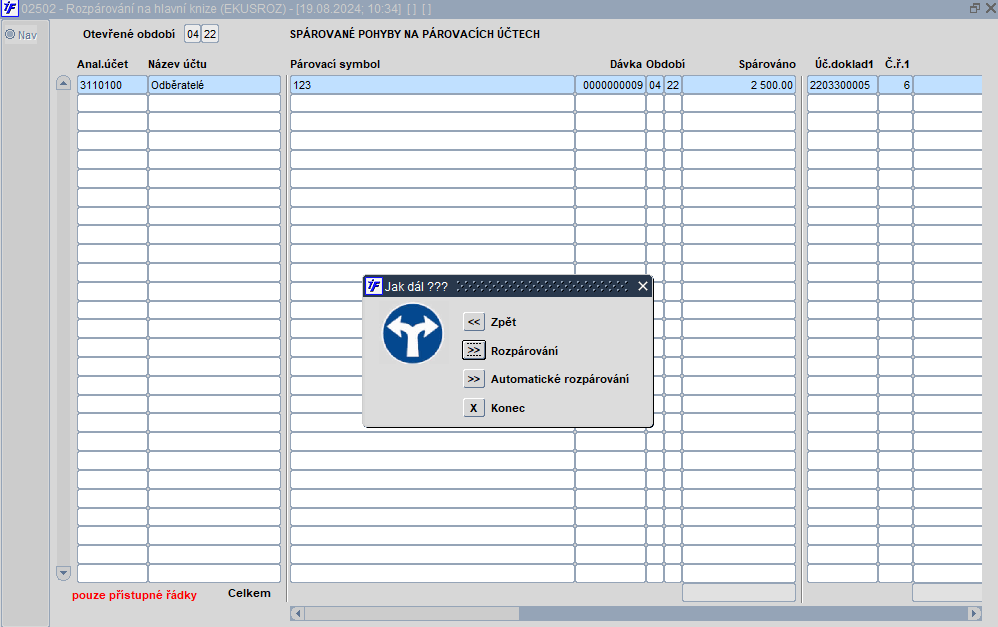Image resolution: width=998 pixels, height=627 pixels.
Task: Click the record scroll up arrow
Action: [63, 83]
